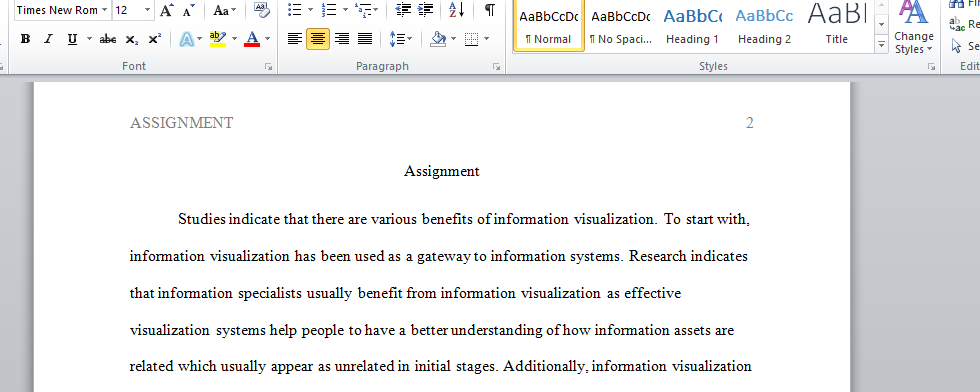Open the Text Effects dropdown arrow

pyautogui.click(x=199, y=39)
